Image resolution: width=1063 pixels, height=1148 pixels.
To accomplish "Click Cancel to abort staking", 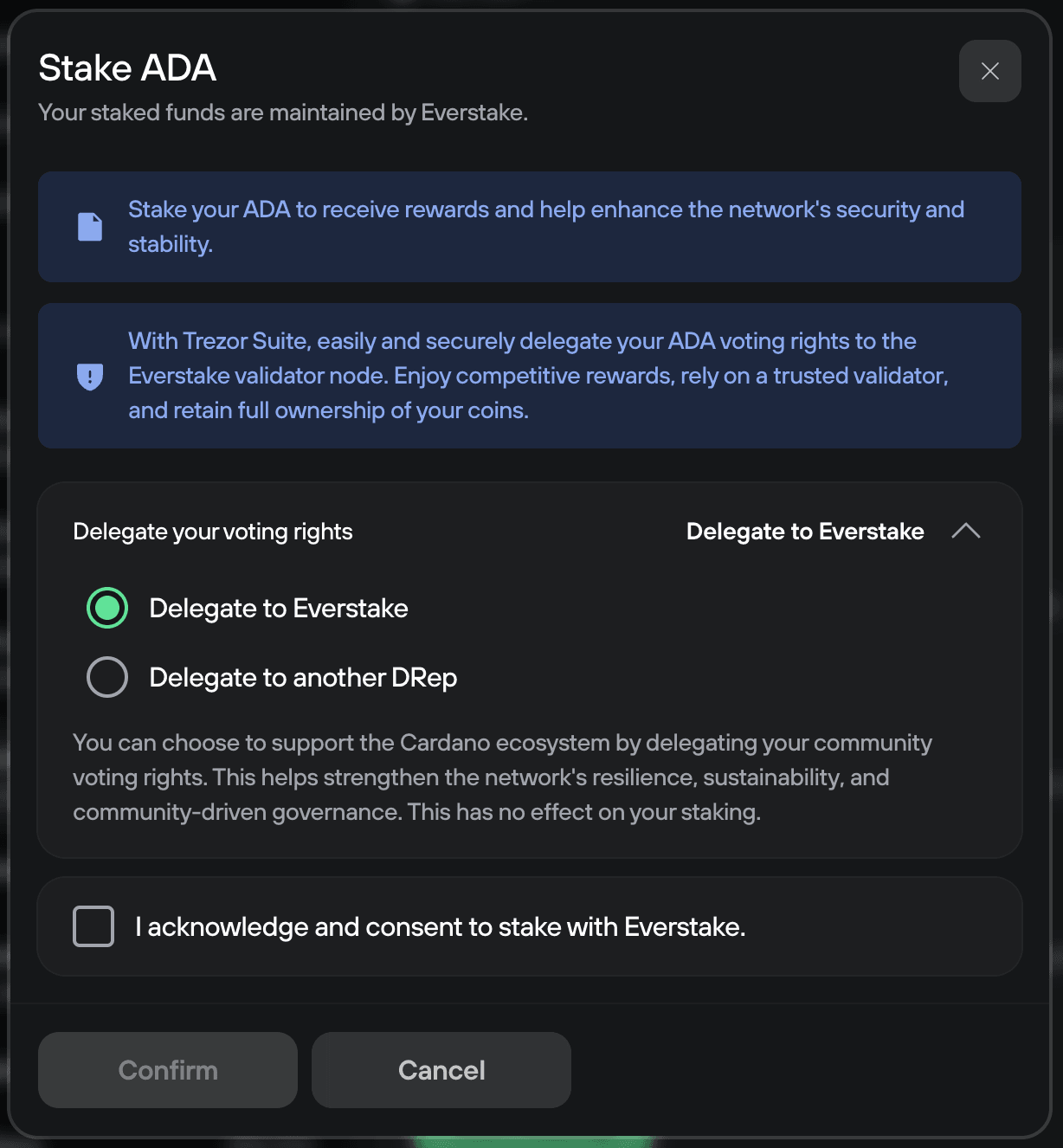I will click(441, 1069).
